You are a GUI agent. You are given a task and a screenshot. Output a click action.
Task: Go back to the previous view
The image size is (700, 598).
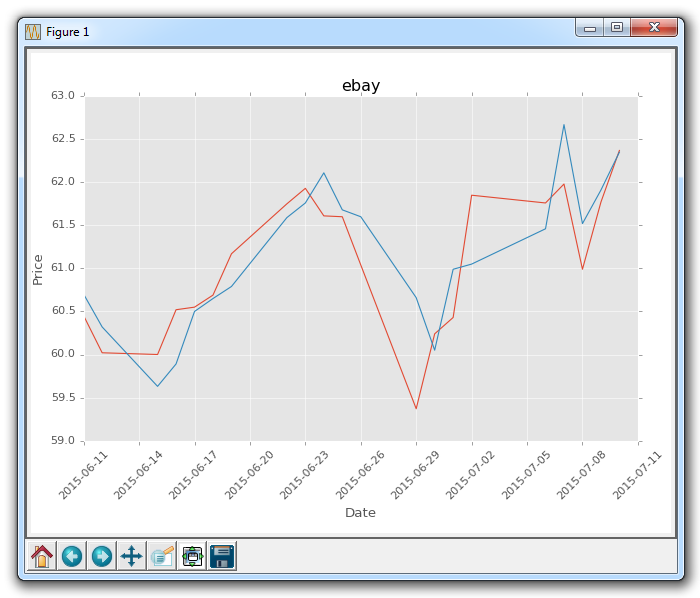(72, 556)
